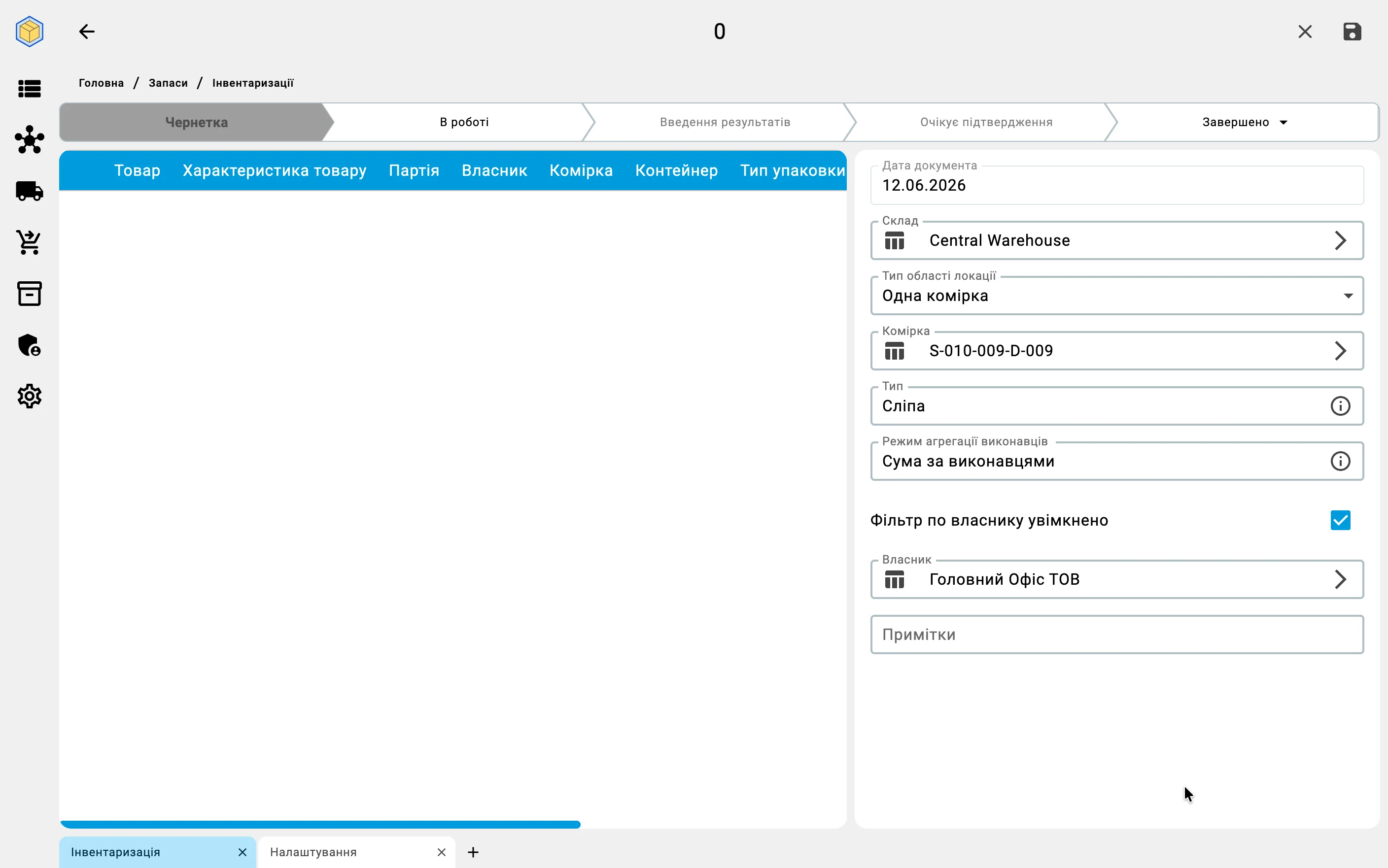Open the shopping cart sidebar icon
Image resolution: width=1388 pixels, height=868 pixels.
pos(29,242)
